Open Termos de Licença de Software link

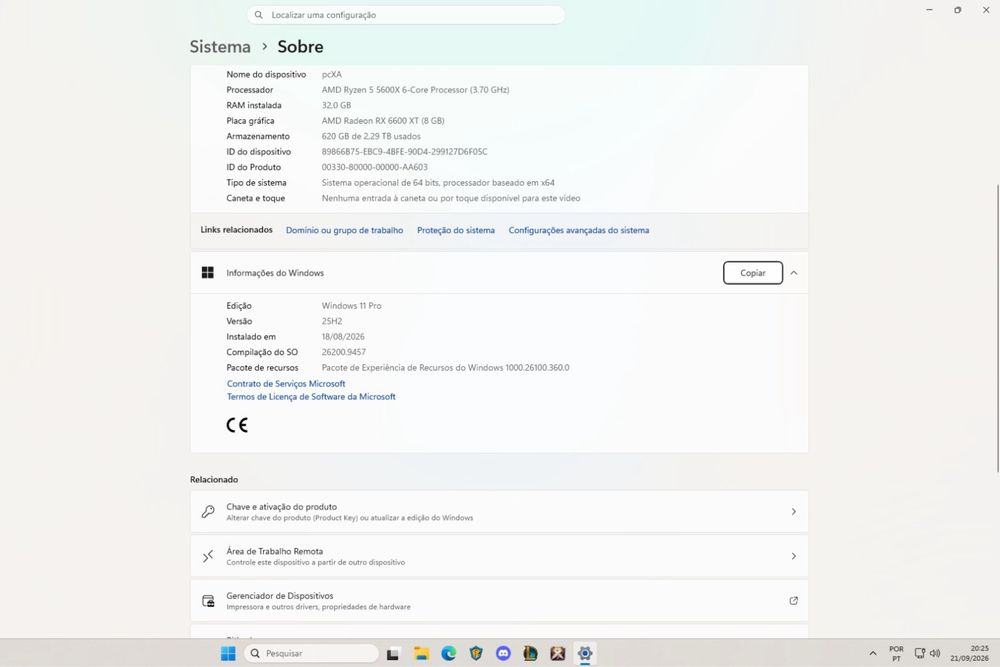311,397
